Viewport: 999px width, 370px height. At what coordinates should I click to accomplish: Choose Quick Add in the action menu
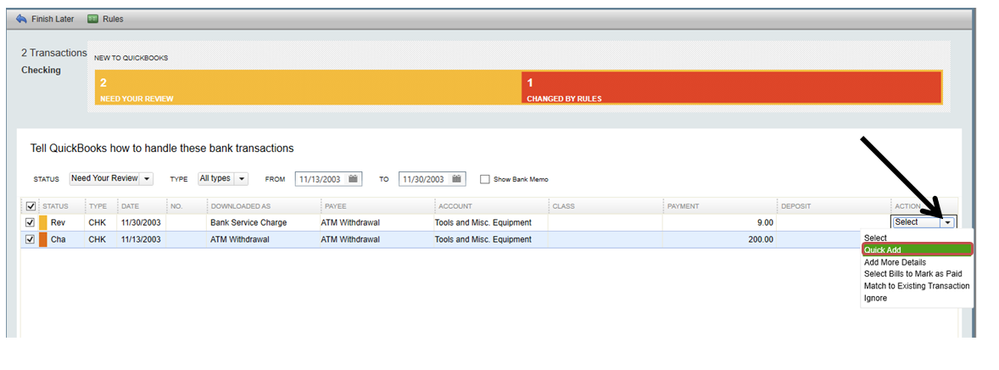coord(917,250)
